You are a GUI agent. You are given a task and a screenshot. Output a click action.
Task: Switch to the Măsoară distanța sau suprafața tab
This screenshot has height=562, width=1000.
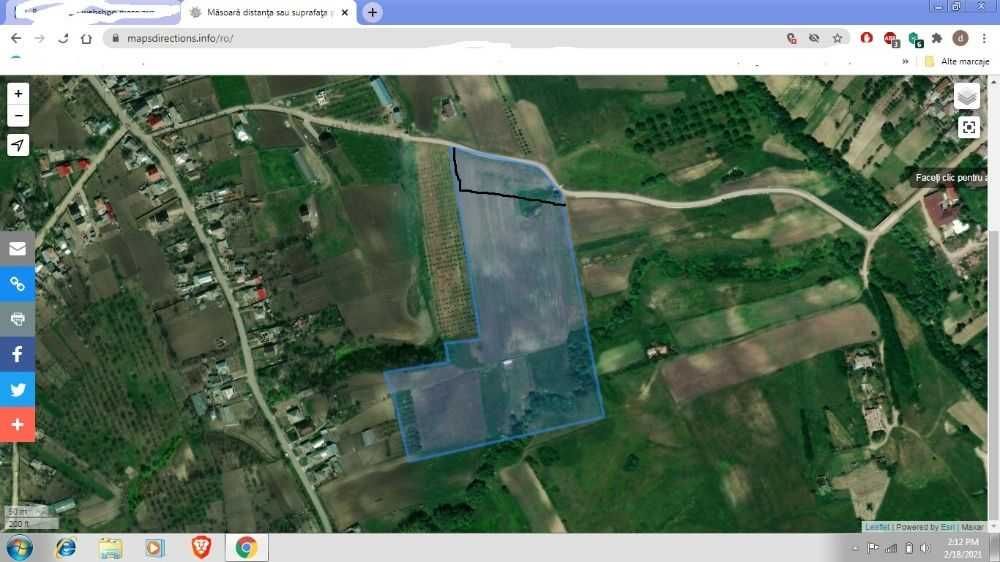[x=268, y=12]
